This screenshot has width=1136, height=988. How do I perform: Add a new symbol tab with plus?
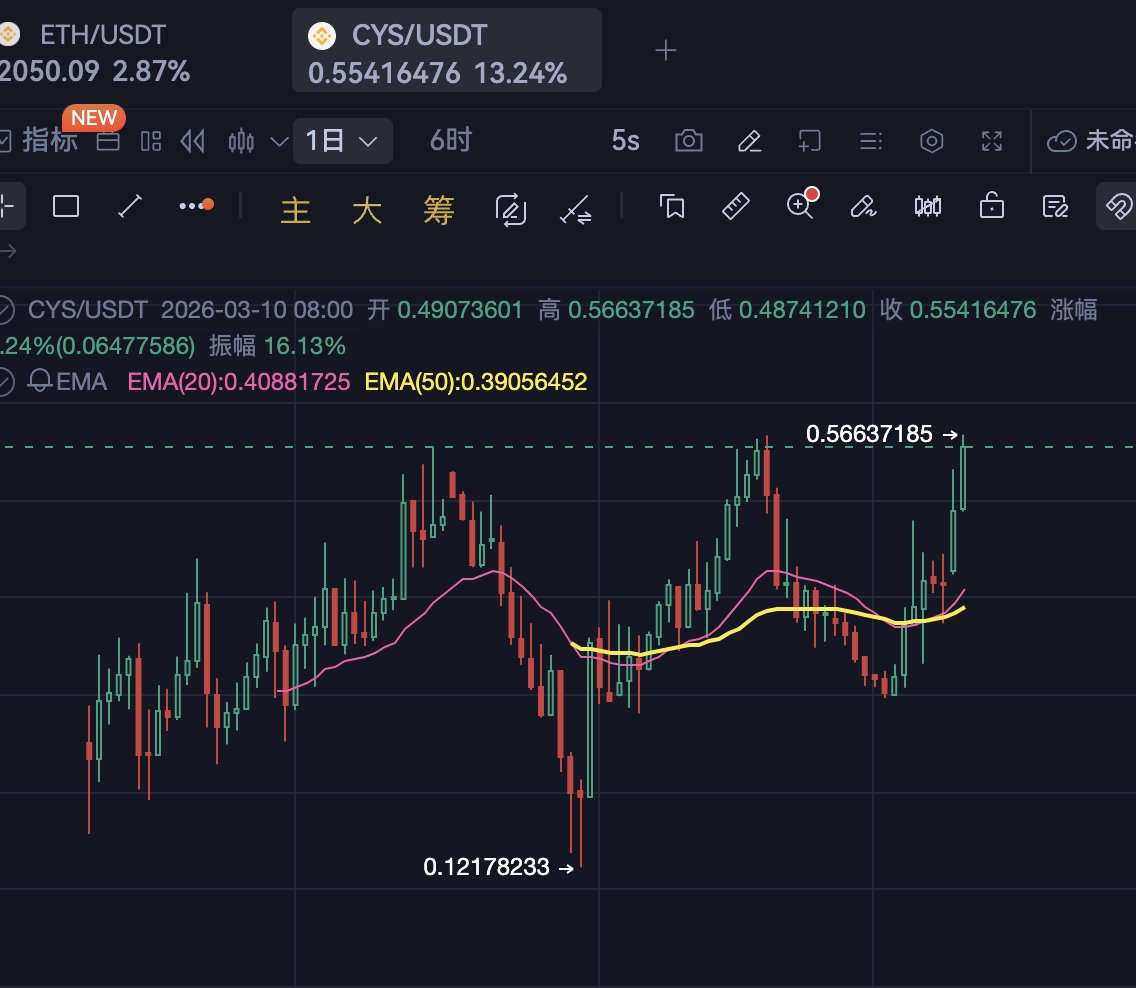tap(665, 50)
